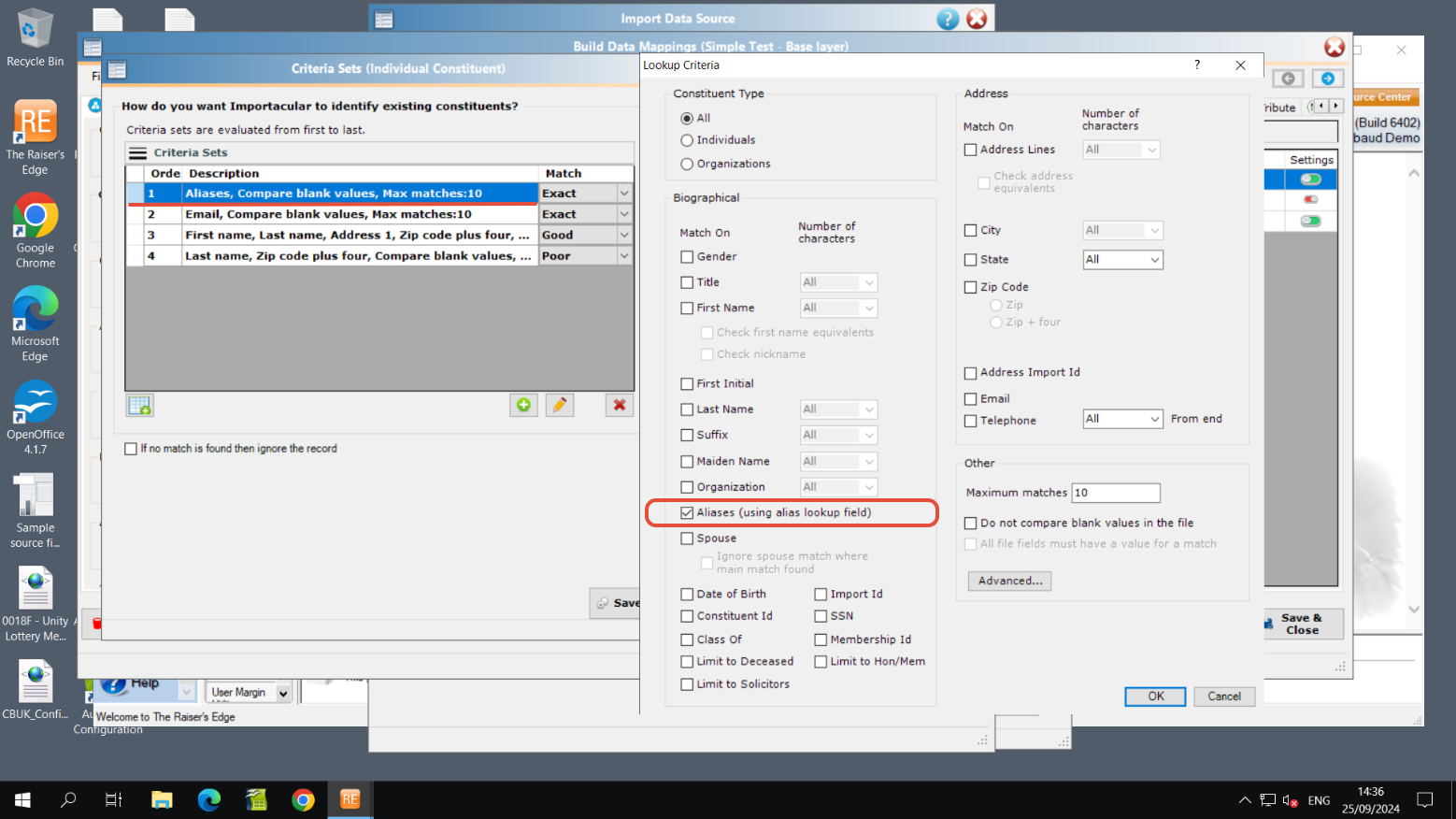
Task: Click the Match column header
Action: (x=586, y=173)
